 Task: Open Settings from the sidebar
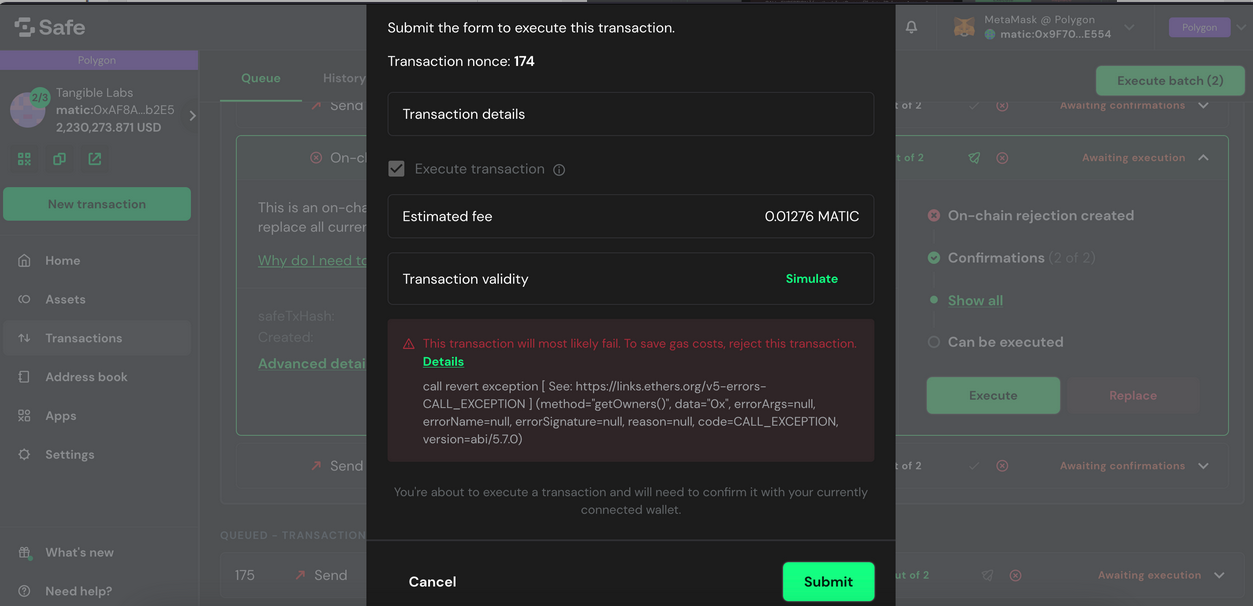(68, 454)
